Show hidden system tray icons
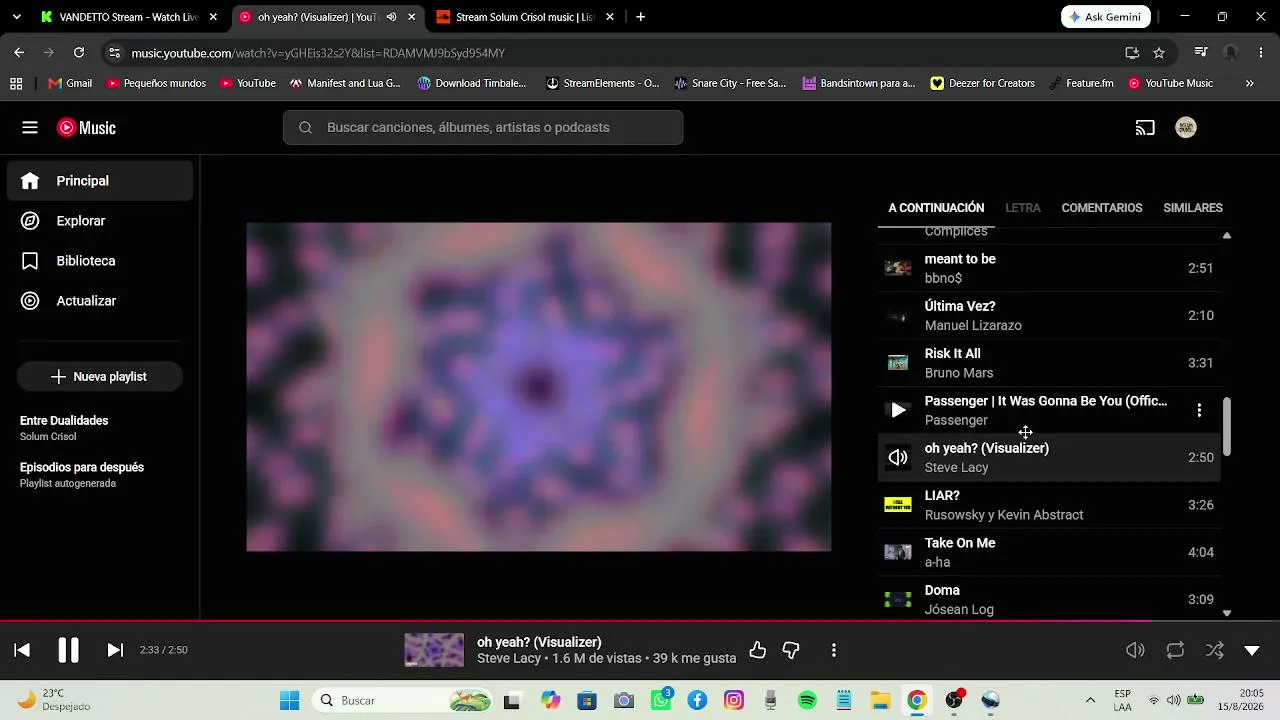Image resolution: width=1280 pixels, height=720 pixels. 1090,700
